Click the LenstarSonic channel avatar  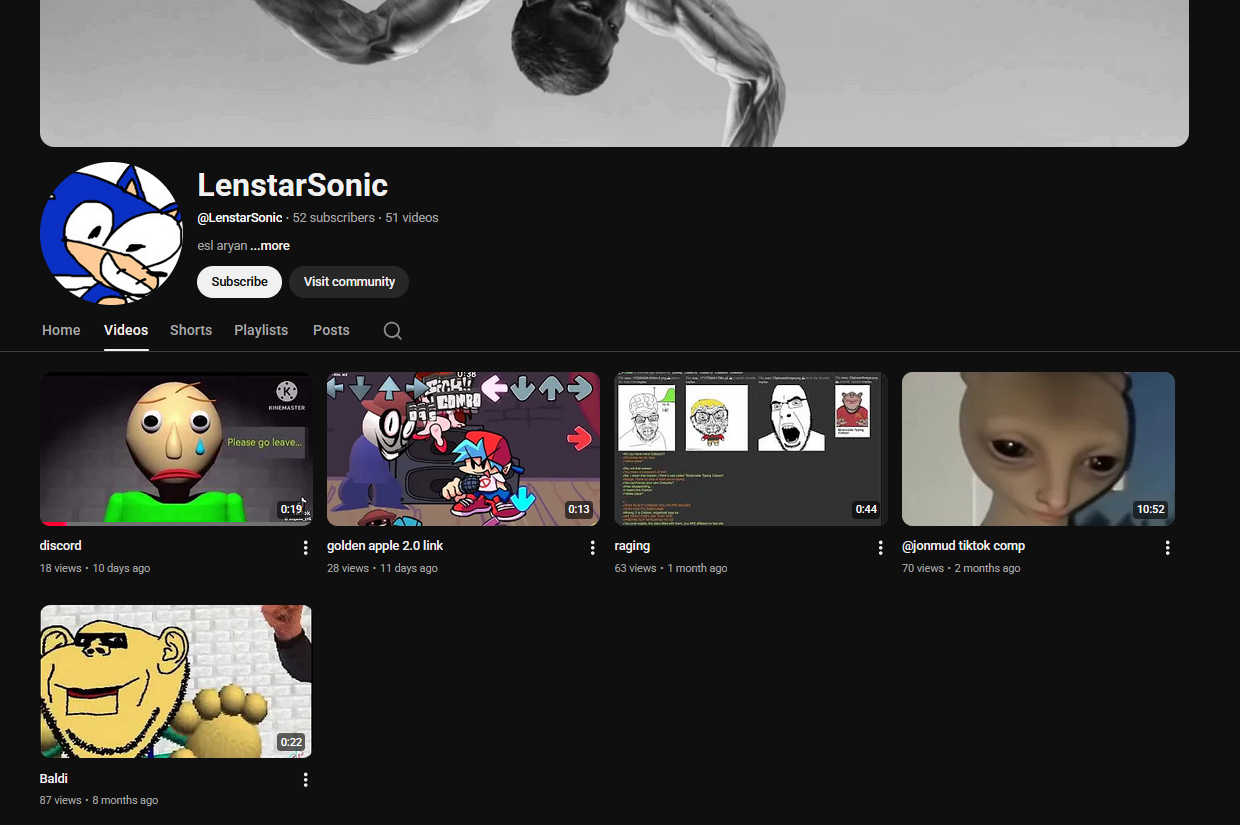111,233
